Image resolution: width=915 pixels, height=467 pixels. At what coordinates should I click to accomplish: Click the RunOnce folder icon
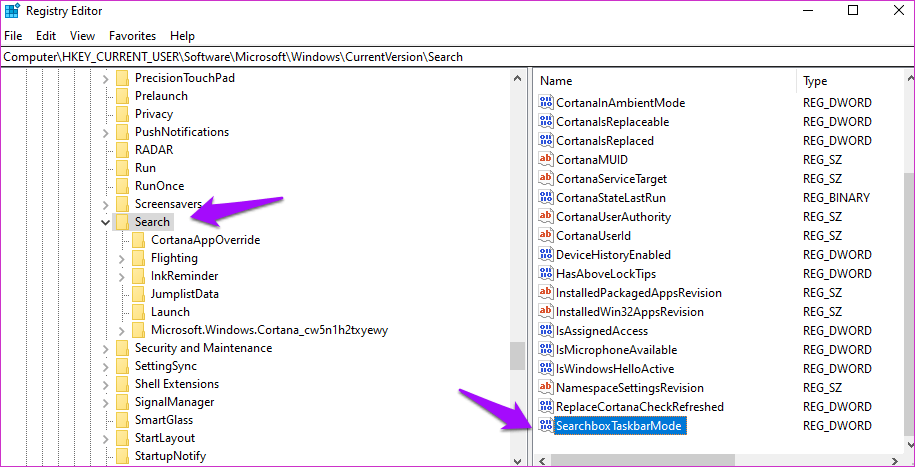[122, 186]
